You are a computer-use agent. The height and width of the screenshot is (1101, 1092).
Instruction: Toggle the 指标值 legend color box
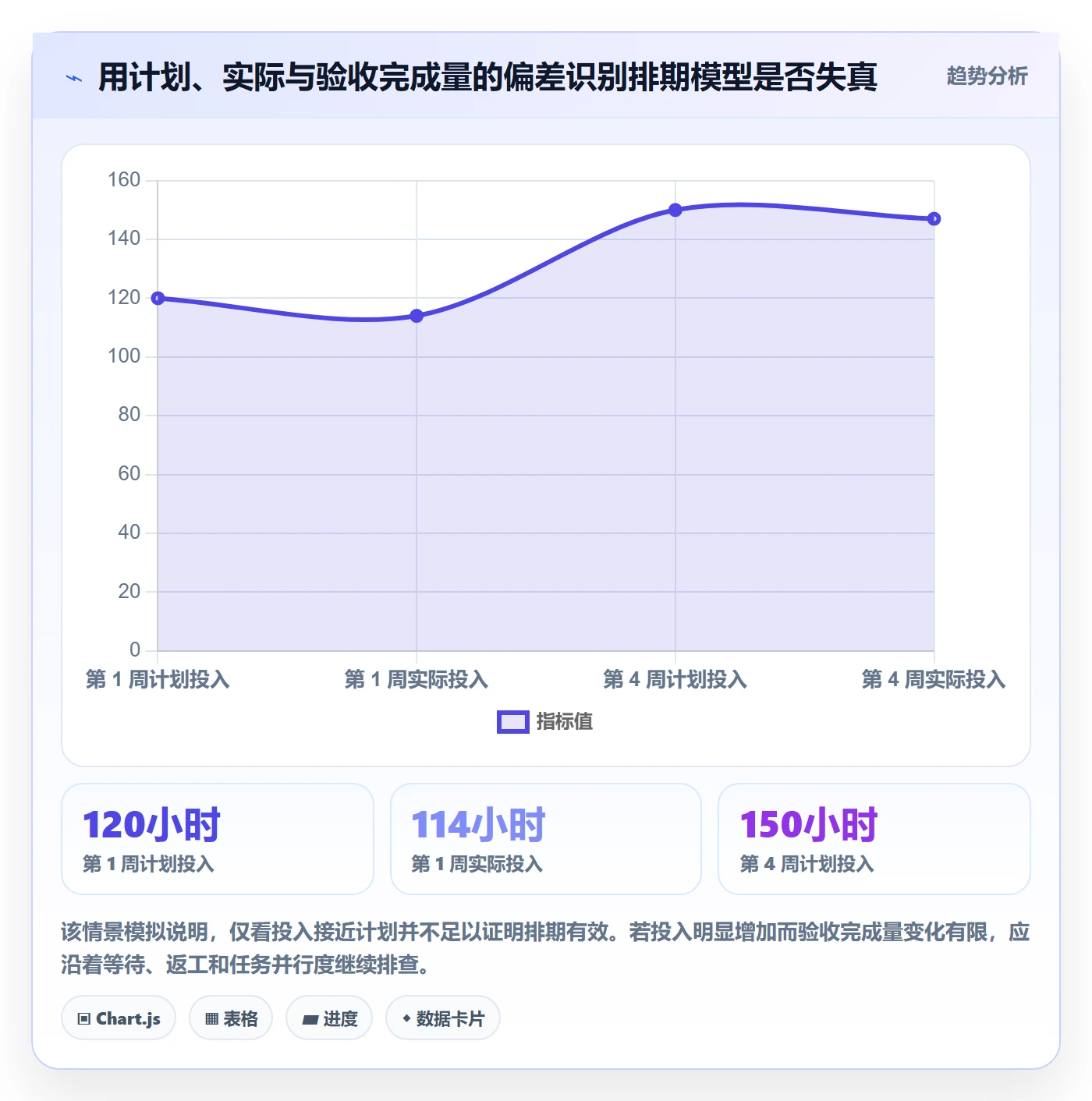[x=513, y=722]
